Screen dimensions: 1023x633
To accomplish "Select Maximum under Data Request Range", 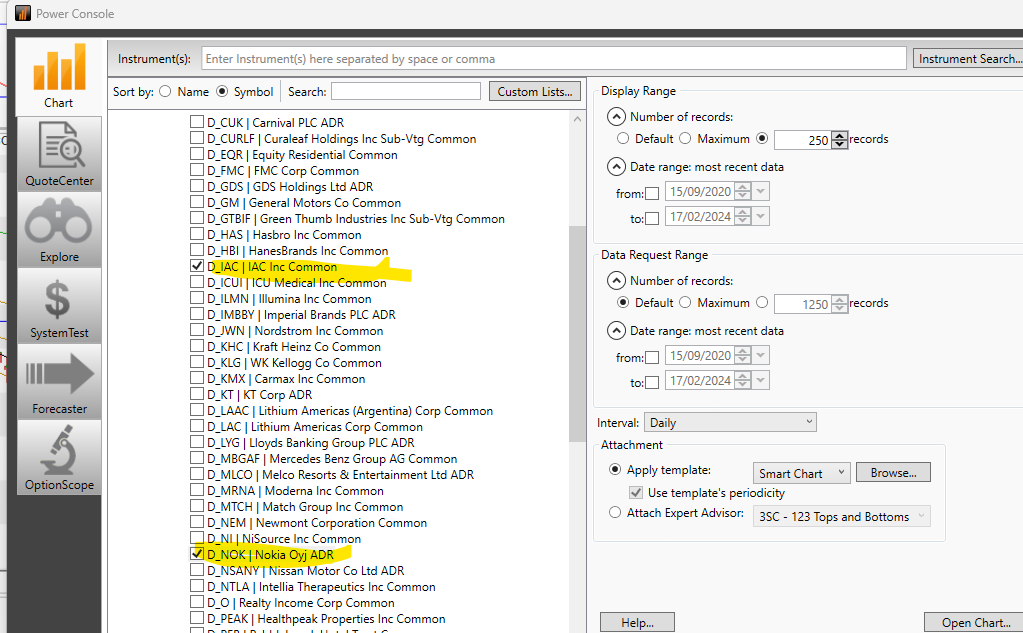I will click(684, 302).
